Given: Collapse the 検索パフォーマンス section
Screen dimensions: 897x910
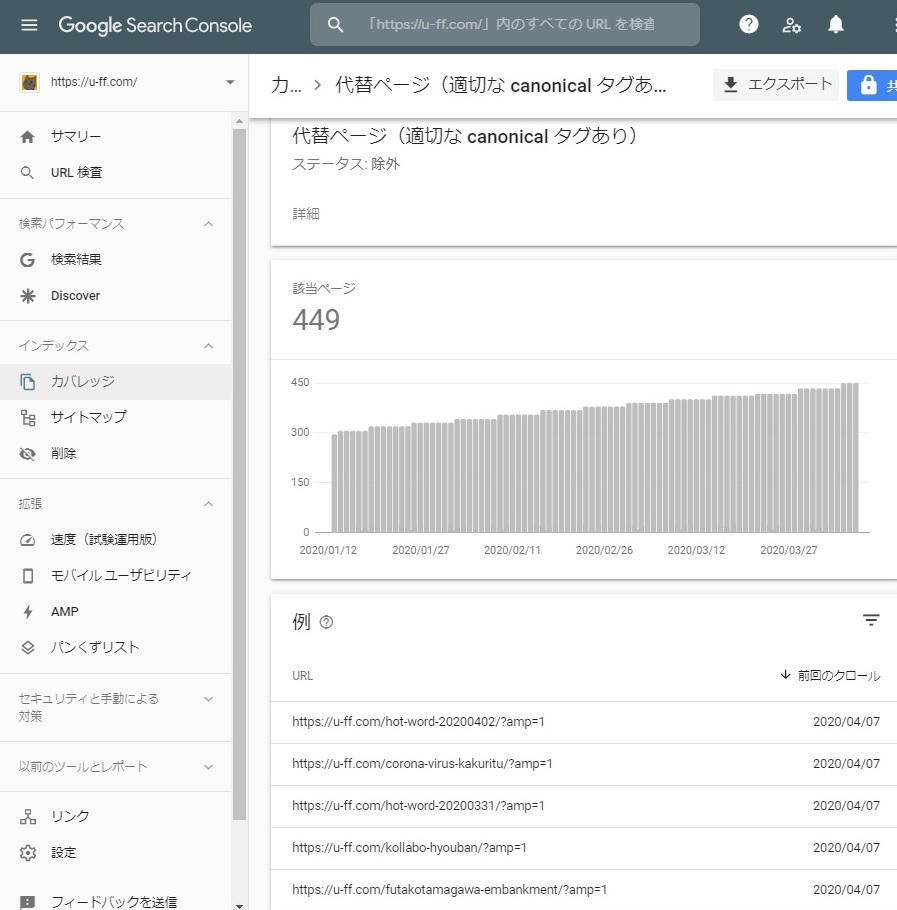Looking at the screenshot, I should tap(208, 224).
